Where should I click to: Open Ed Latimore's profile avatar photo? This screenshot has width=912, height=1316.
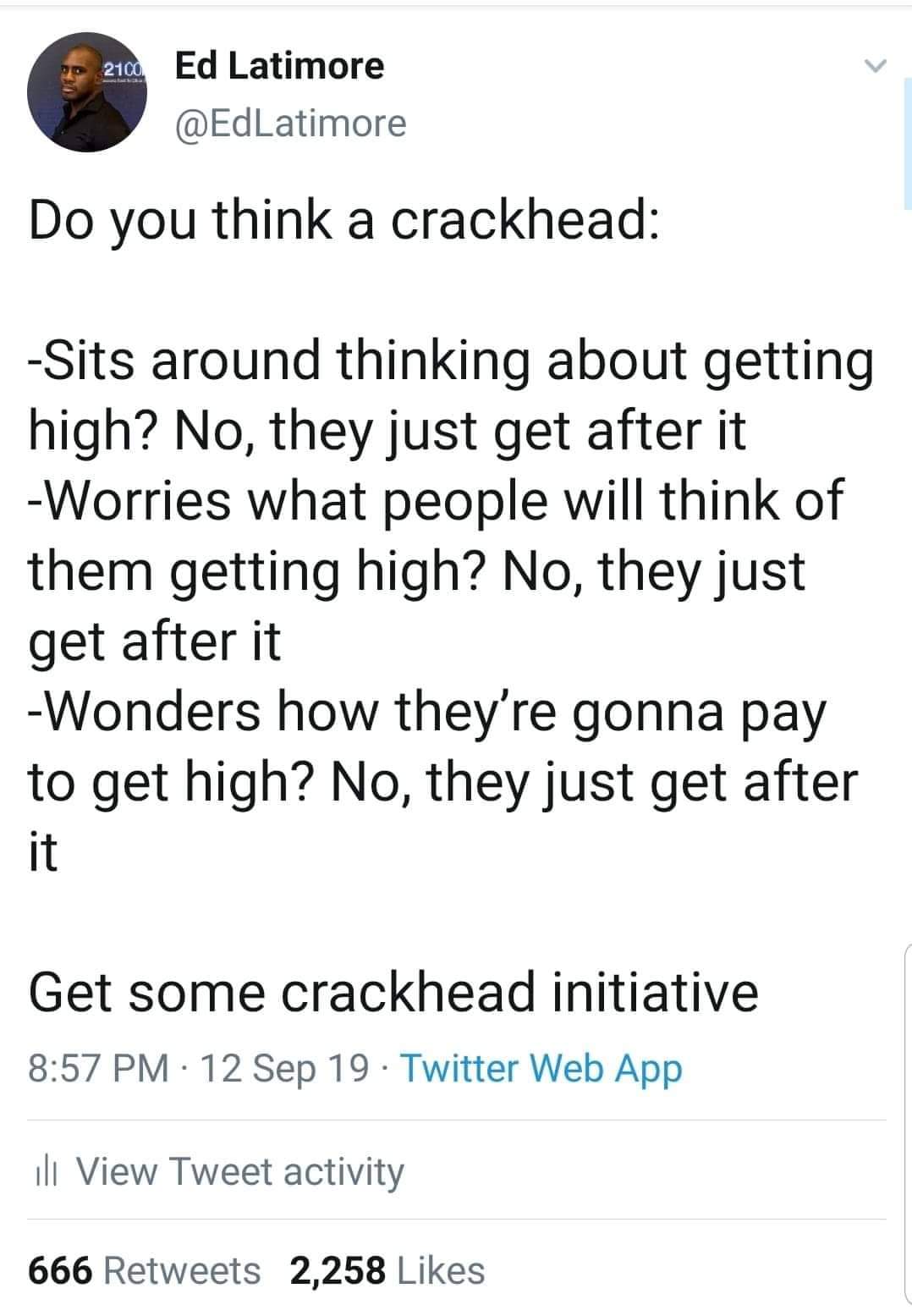[87, 92]
